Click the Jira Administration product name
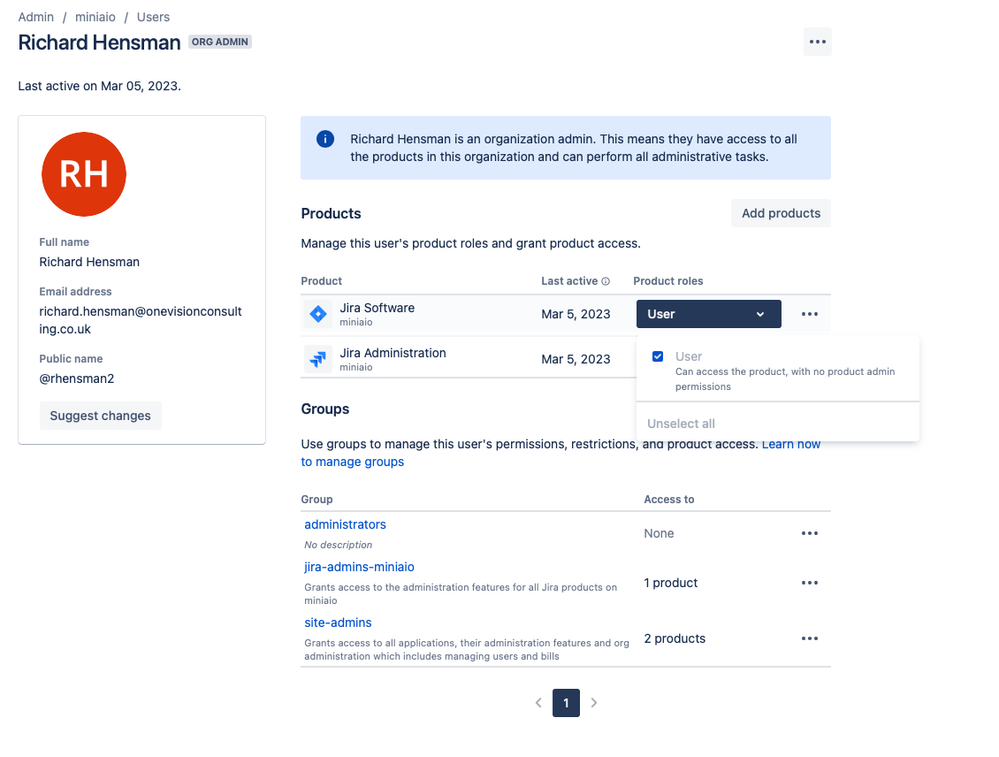The image size is (999, 757). pyautogui.click(x=393, y=353)
